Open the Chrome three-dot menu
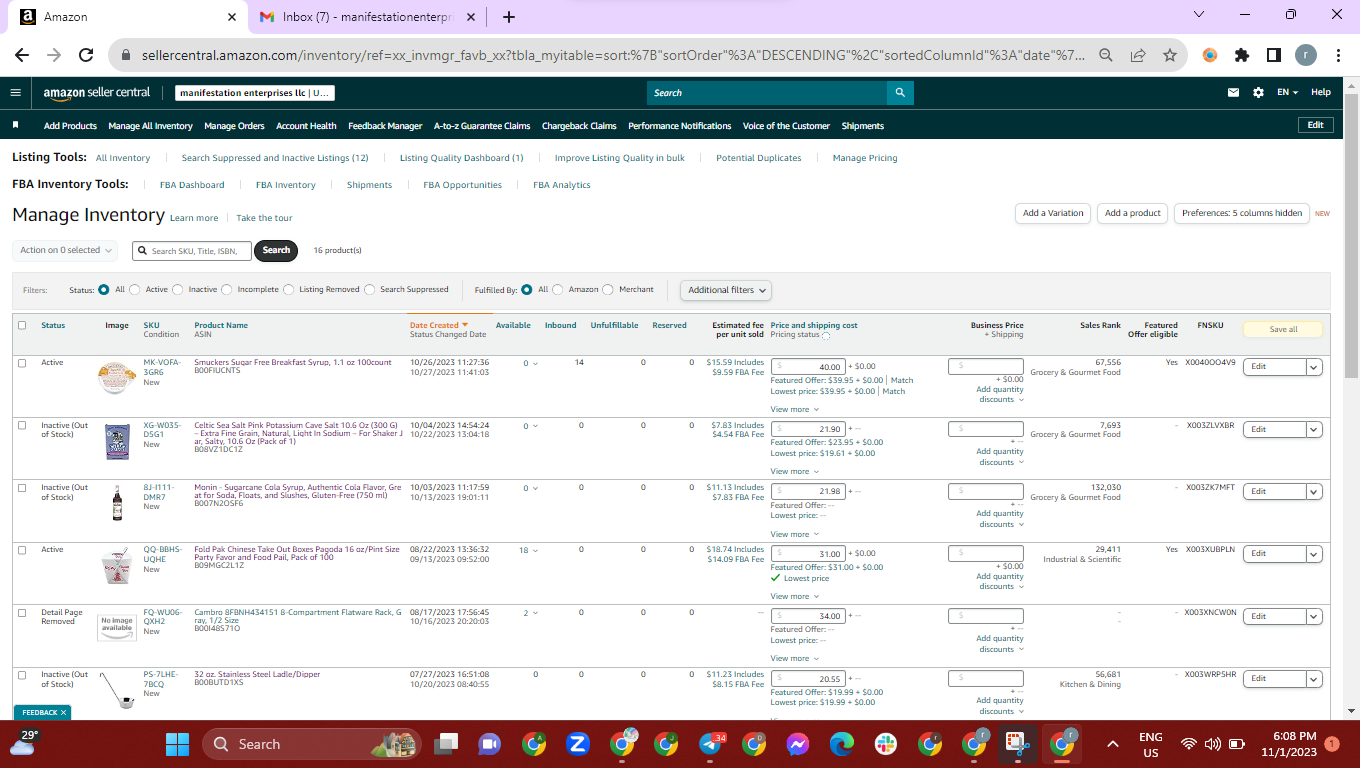 coord(1338,56)
